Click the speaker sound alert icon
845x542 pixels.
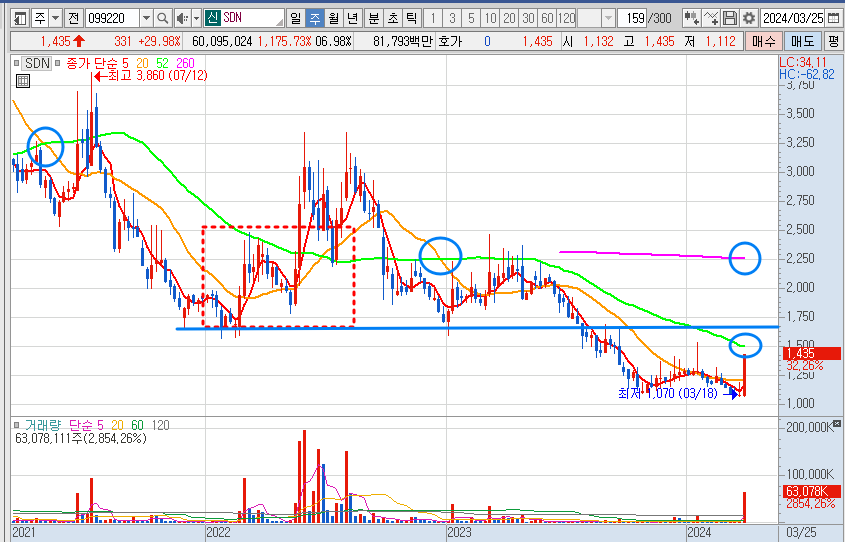tap(182, 18)
